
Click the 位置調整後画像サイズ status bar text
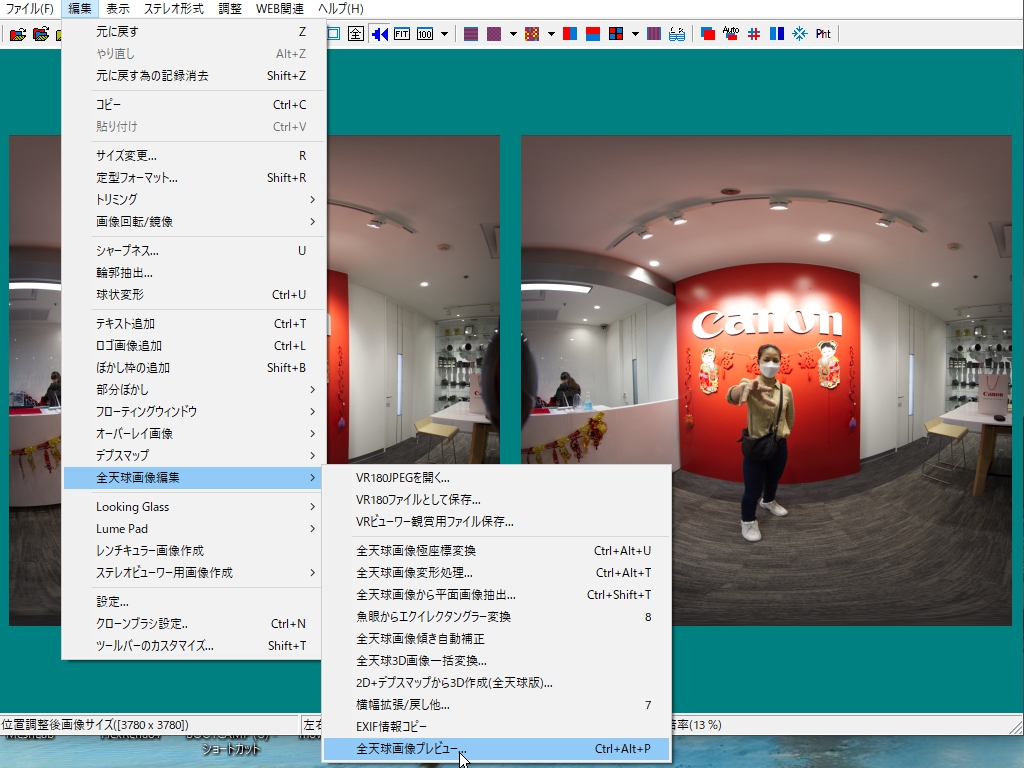click(x=95, y=725)
